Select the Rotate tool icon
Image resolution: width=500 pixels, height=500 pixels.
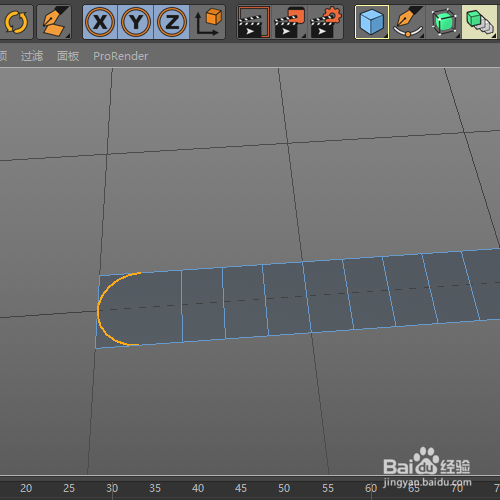tap(16, 22)
